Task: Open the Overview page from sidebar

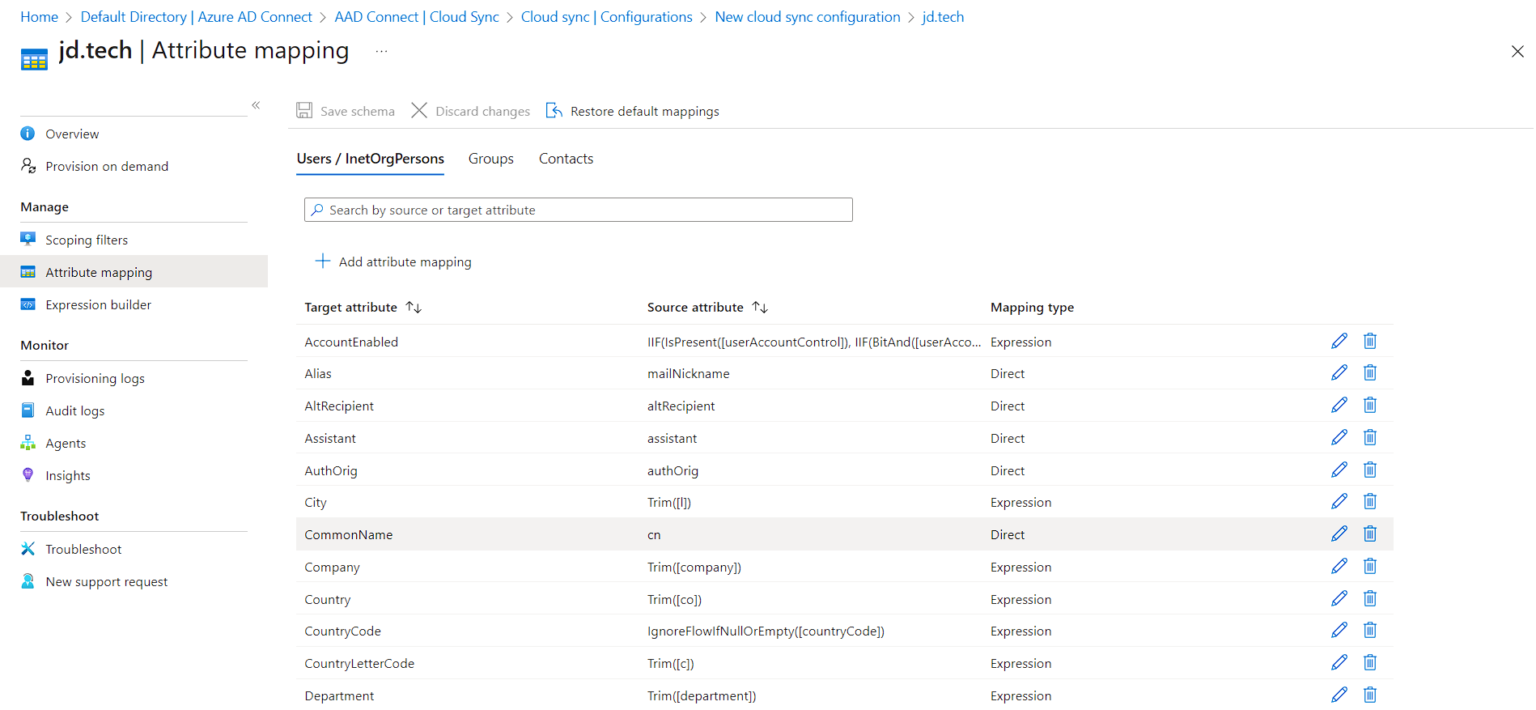Action: pyautogui.click(x=71, y=133)
